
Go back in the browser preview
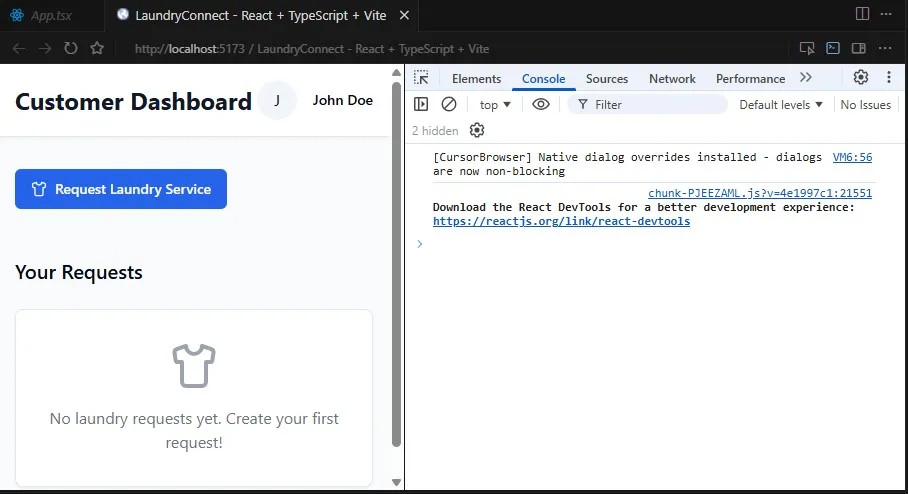19,49
